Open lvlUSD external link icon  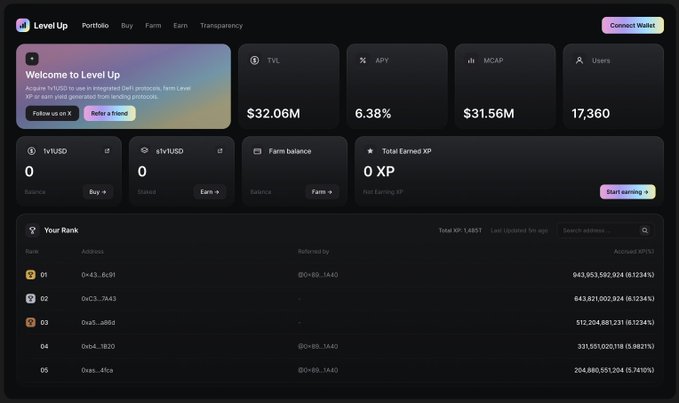(x=107, y=151)
